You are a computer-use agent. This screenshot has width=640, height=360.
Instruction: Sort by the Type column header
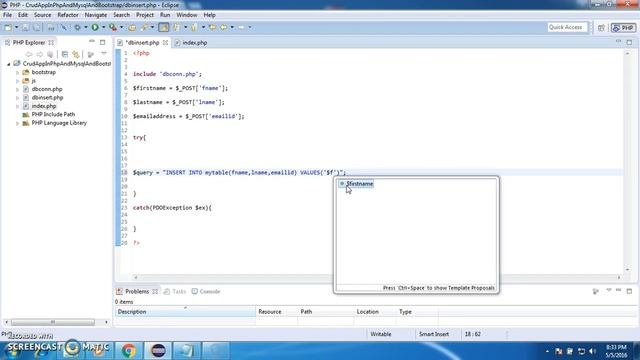coord(417,312)
